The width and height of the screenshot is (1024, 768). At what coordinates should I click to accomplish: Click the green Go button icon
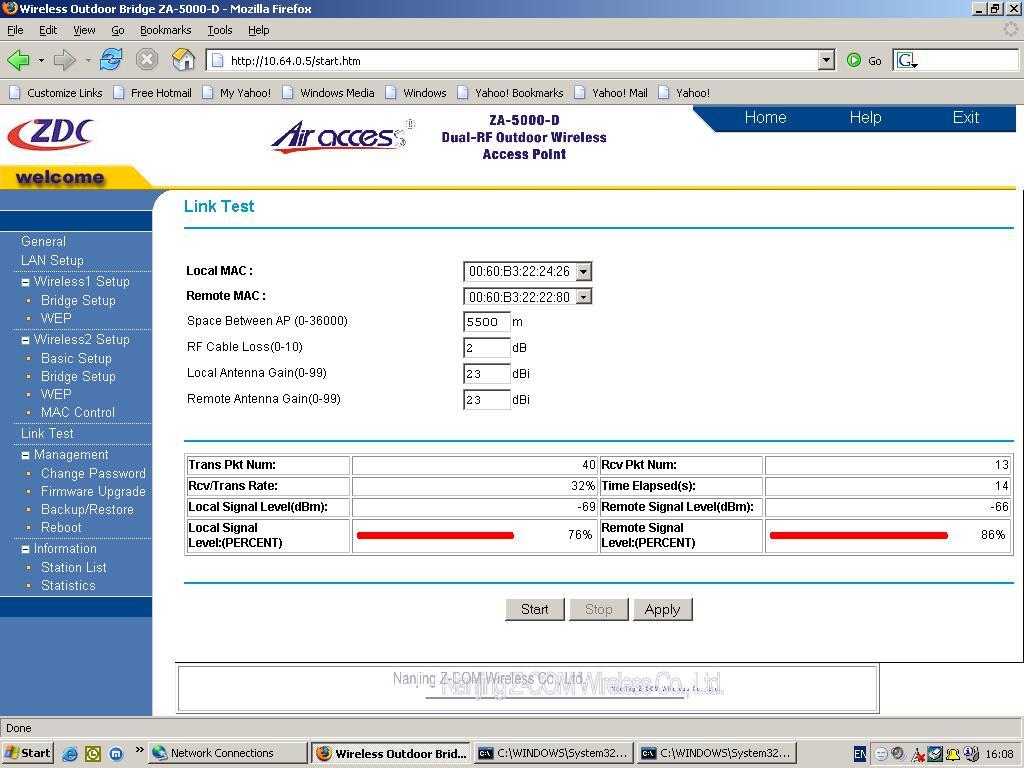point(854,60)
